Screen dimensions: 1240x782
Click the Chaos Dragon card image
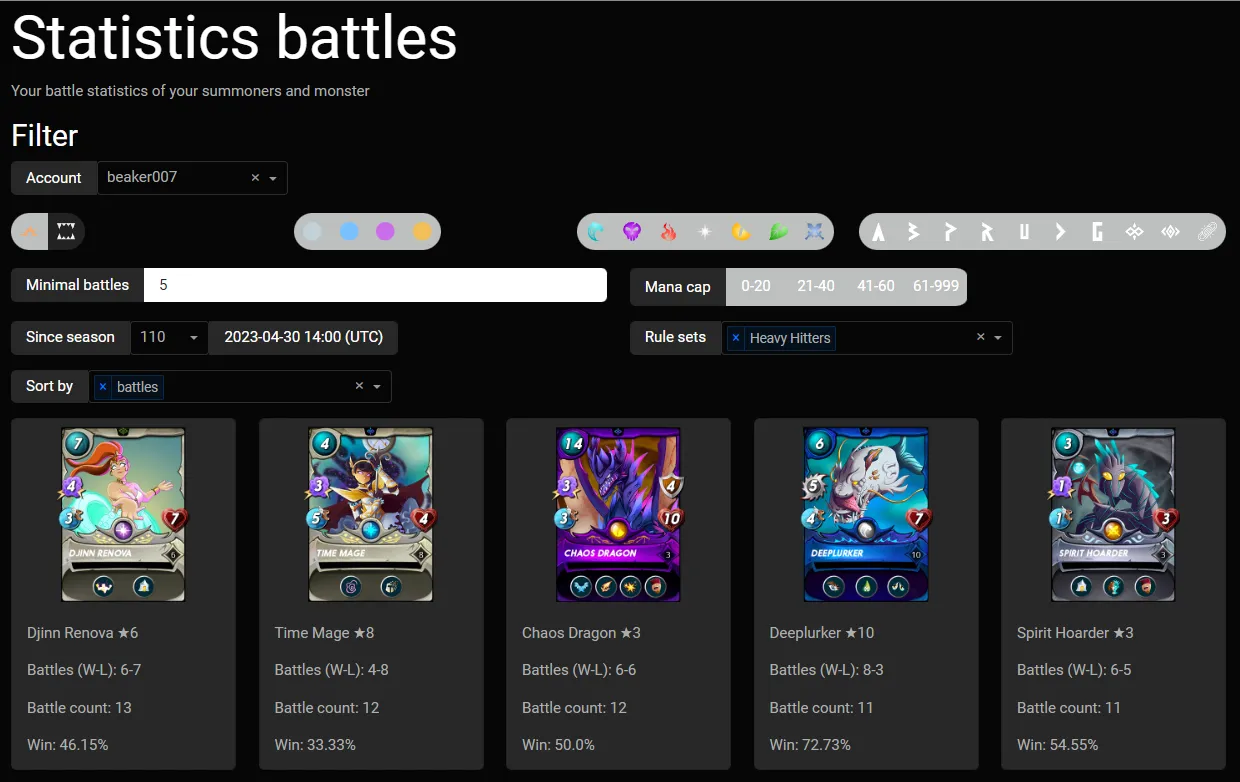[x=618, y=515]
